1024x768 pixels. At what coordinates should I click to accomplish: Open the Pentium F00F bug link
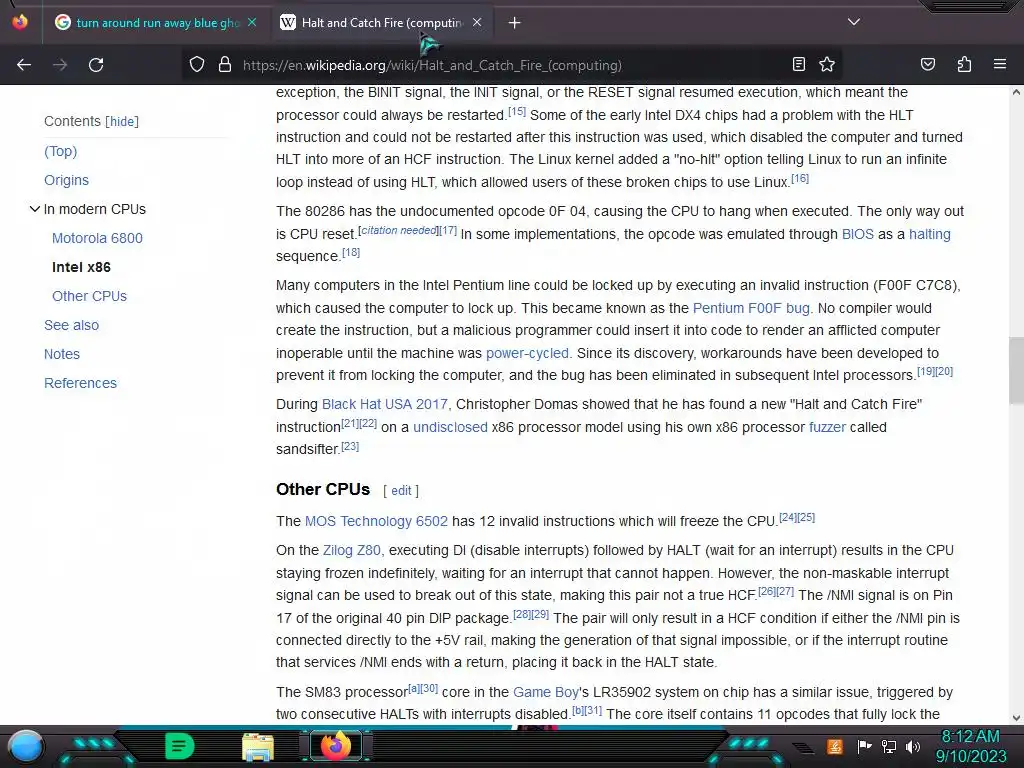[751, 308]
